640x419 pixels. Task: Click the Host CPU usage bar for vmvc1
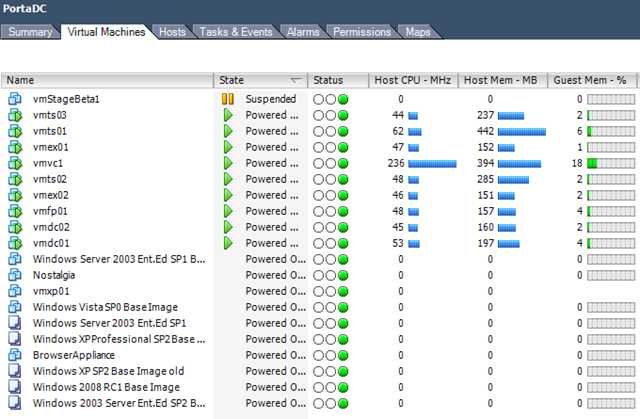pyautogui.click(x=432, y=163)
